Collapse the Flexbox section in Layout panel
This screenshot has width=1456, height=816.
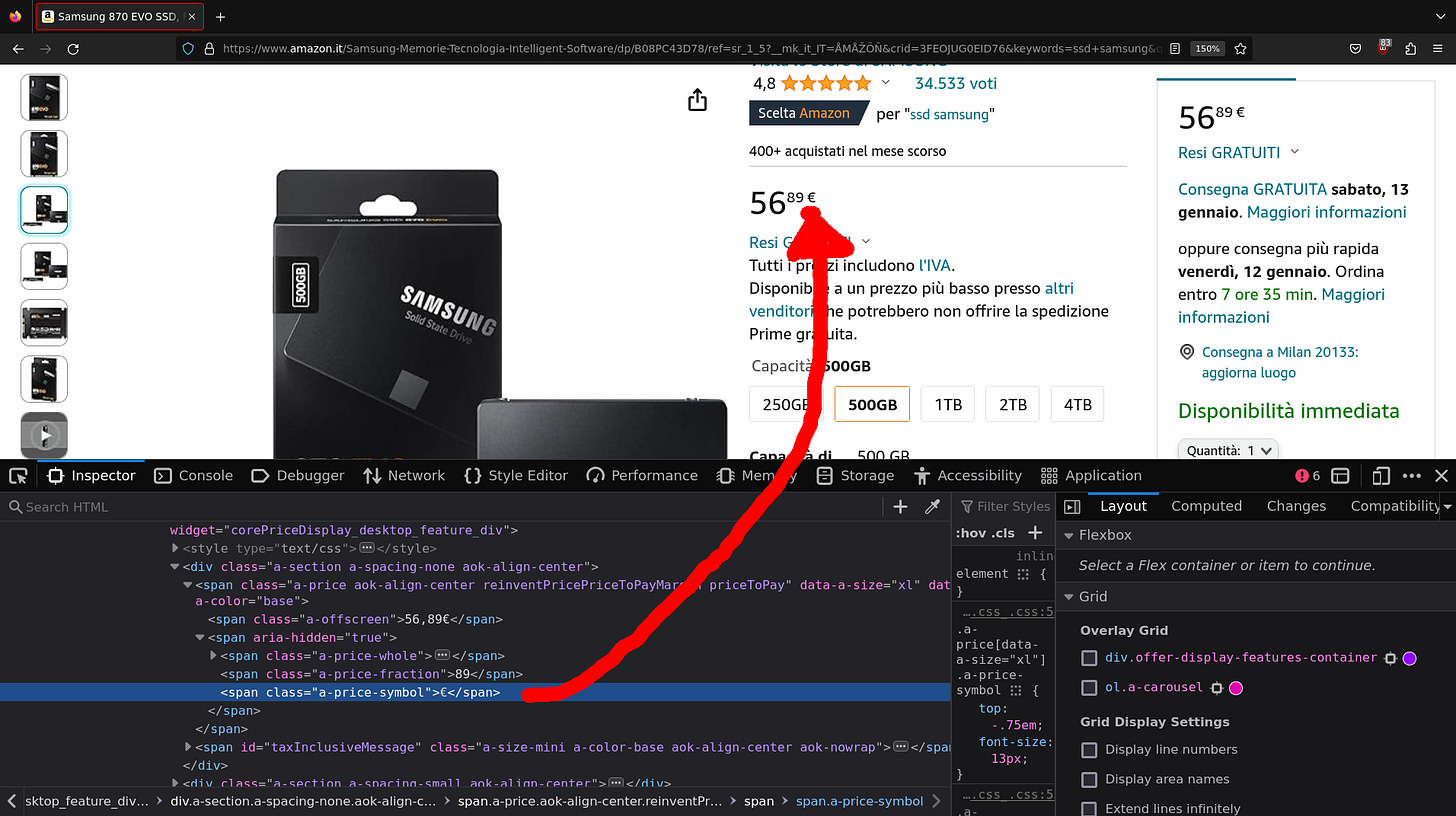click(1069, 535)
